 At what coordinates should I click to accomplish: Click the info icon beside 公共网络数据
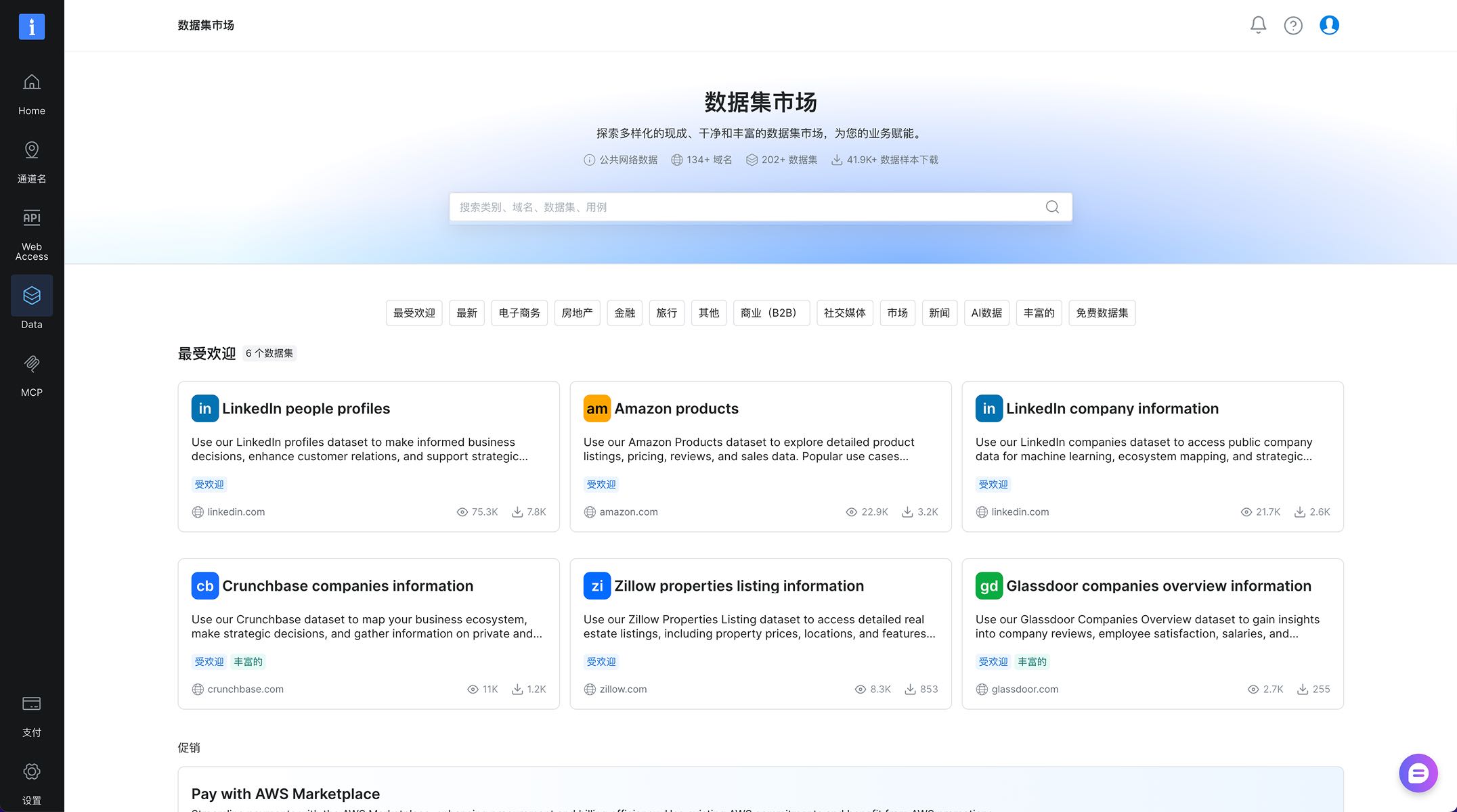pos(589,160)
